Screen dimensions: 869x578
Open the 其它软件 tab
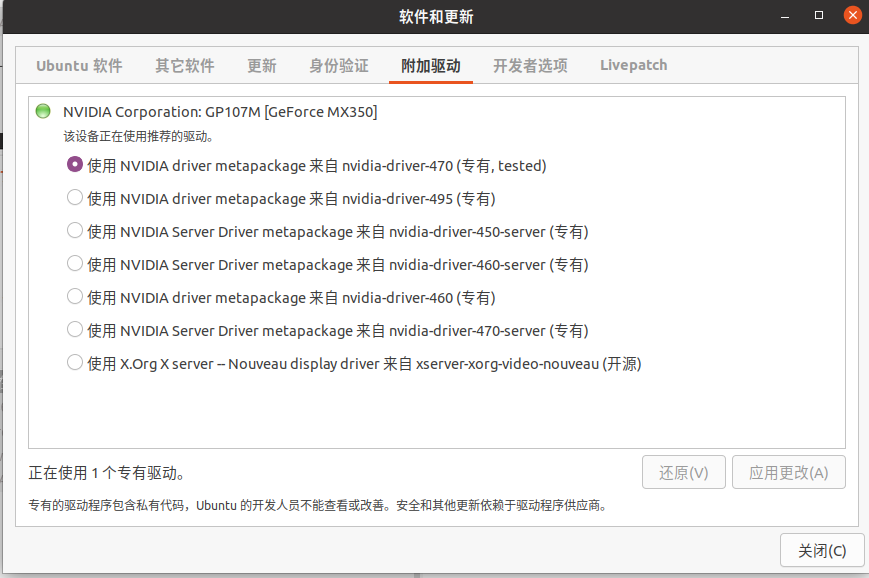(185, 65)
